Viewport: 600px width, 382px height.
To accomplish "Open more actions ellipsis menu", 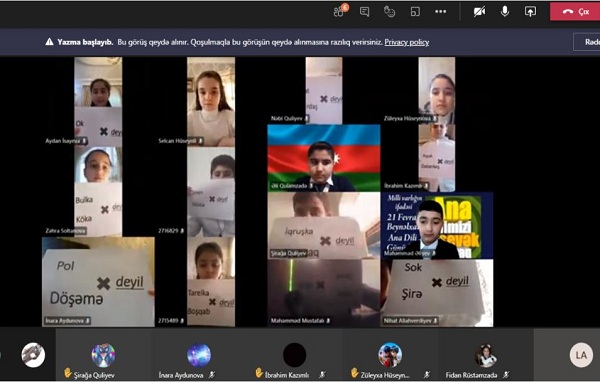I will click(x=441, y=12).
